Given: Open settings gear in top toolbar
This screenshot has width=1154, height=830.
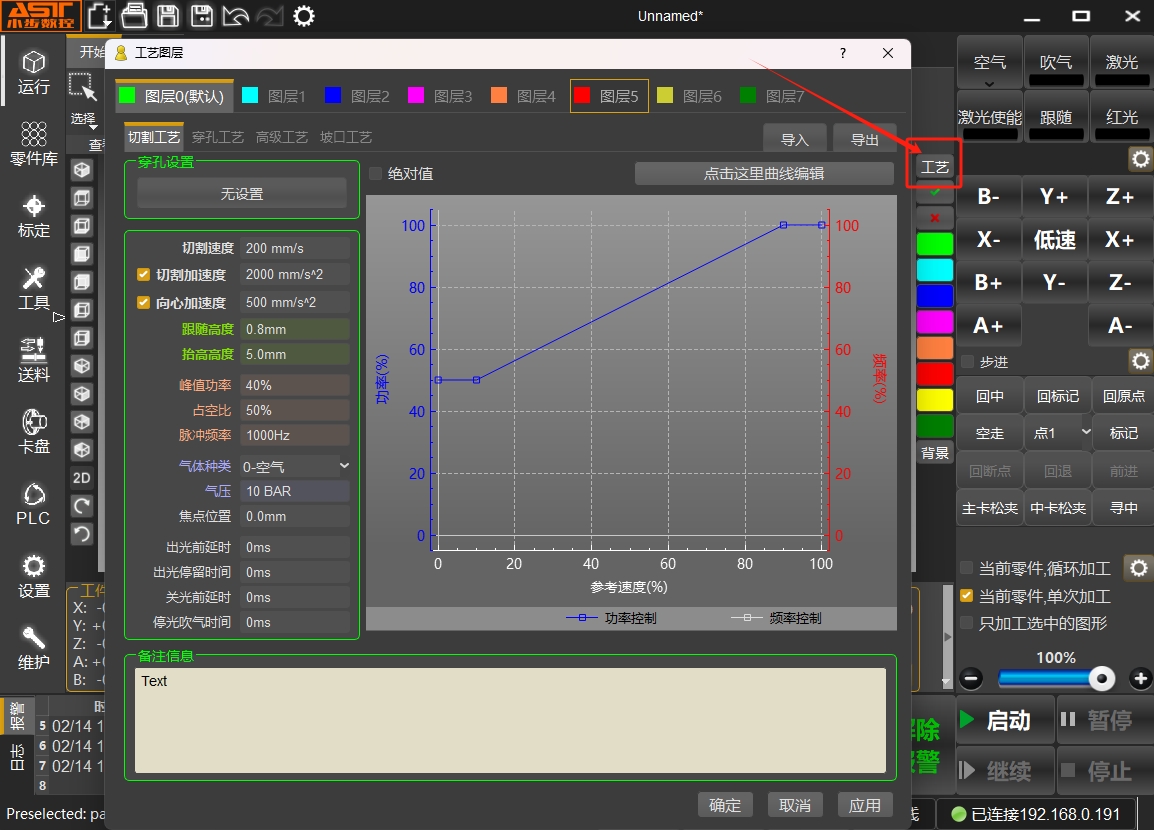Looking at the screenshot, I should pyautogui.click(x=304, y=15).
